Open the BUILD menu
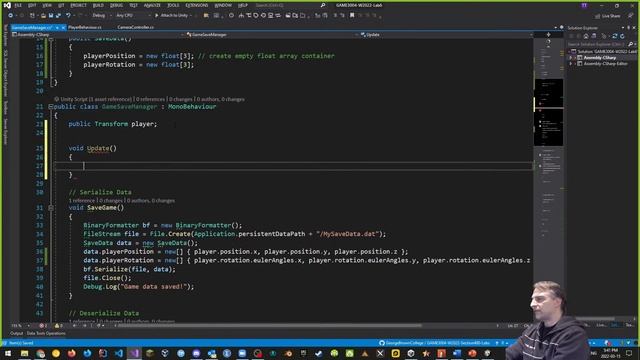640x360 pixels. point(98,5)
